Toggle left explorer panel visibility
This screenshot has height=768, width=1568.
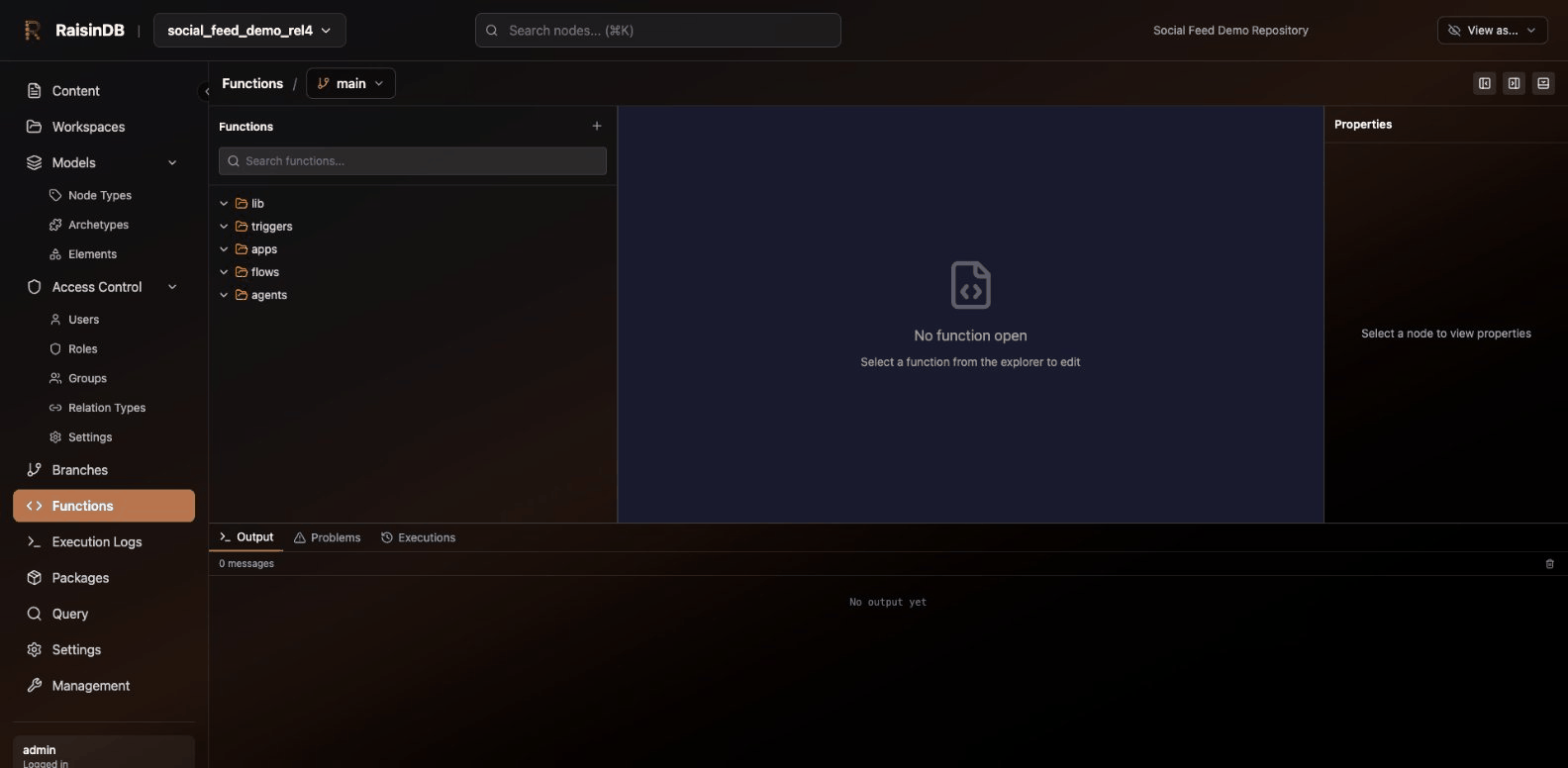coord(1484,84)
